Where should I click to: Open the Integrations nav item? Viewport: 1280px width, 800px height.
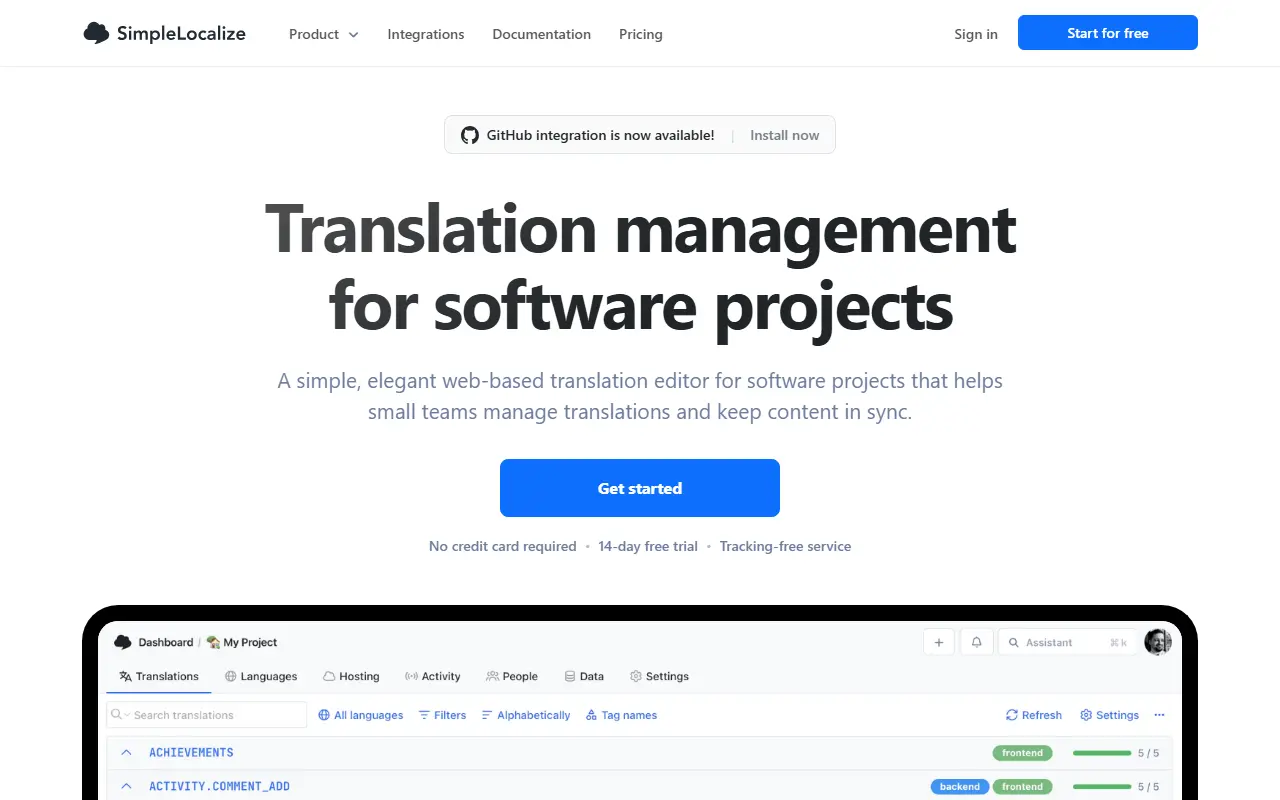coord(426,34)
